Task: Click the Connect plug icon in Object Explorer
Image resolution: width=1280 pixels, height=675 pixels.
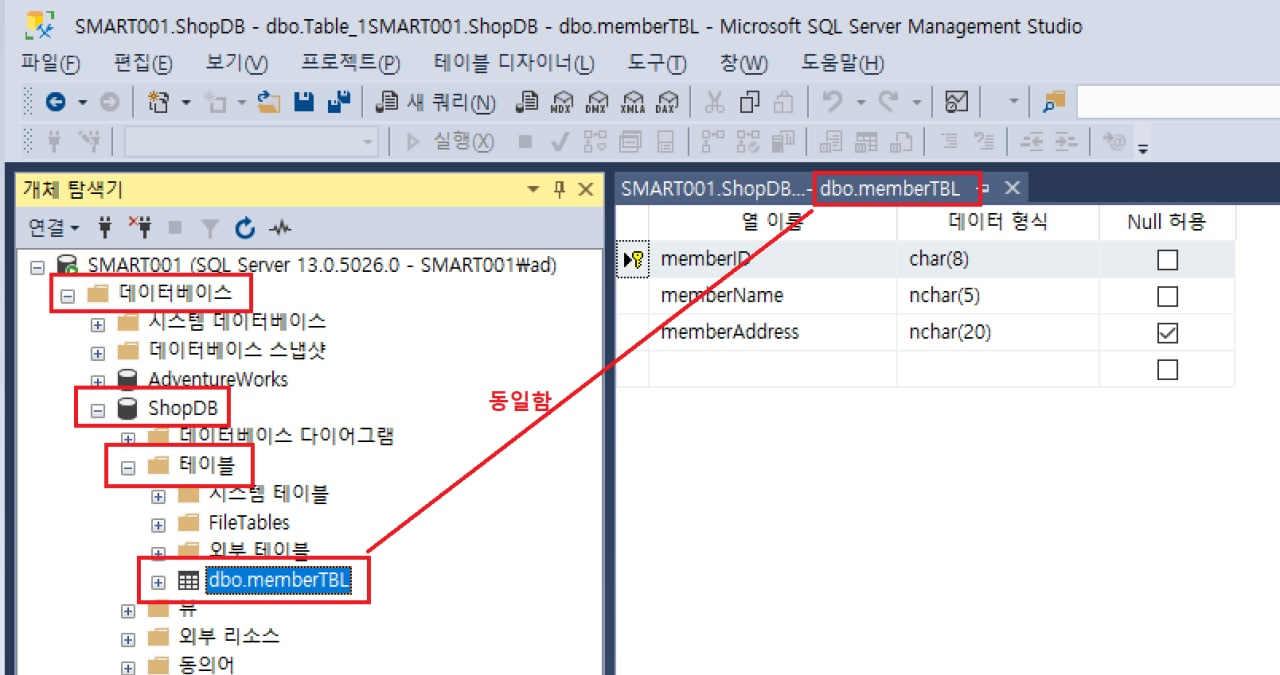Action: pyautogui.click(x=105, y=228)
